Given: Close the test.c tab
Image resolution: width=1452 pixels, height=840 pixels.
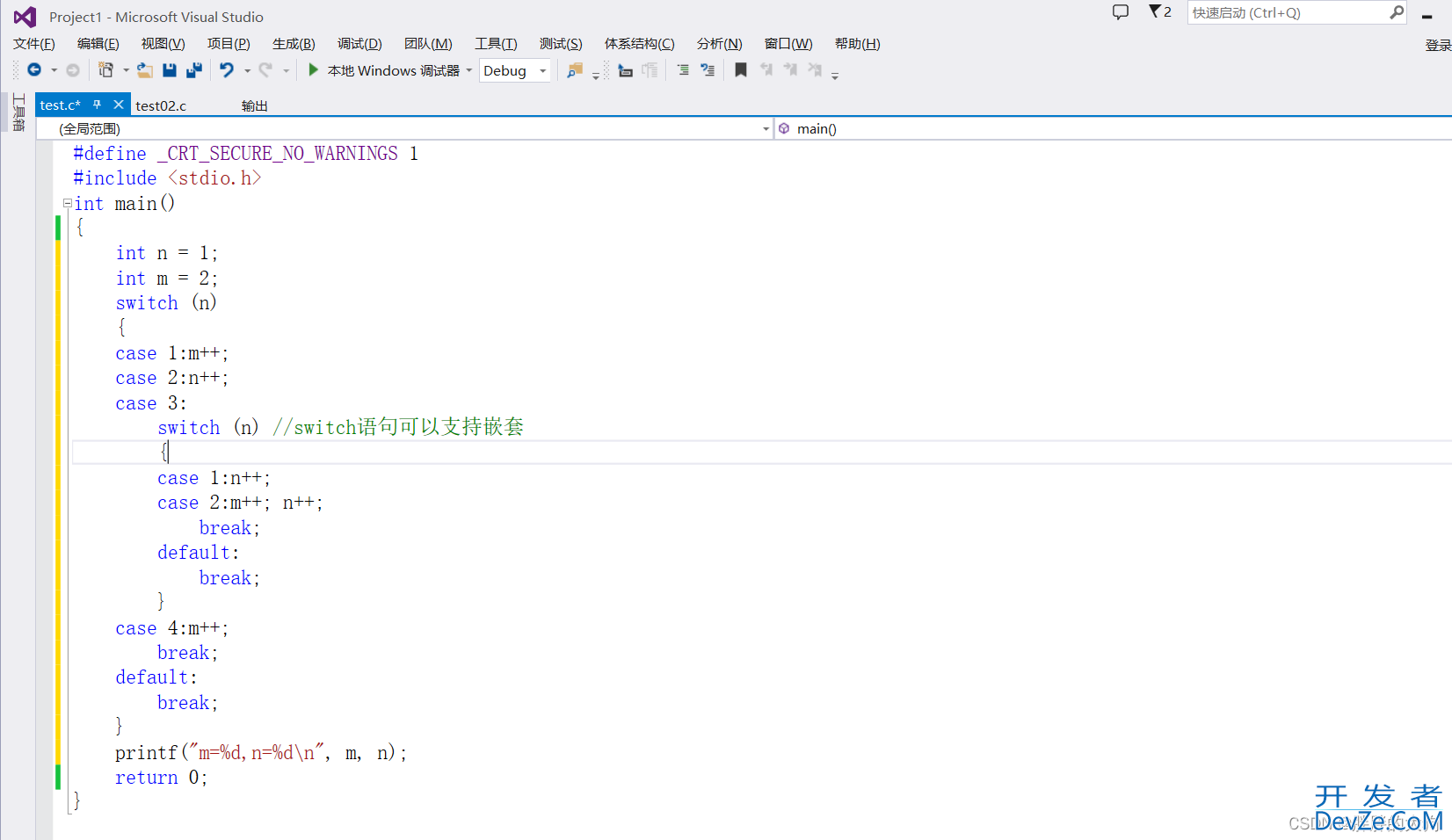Looking at the screenshot, I should click(x=119, y=105).
